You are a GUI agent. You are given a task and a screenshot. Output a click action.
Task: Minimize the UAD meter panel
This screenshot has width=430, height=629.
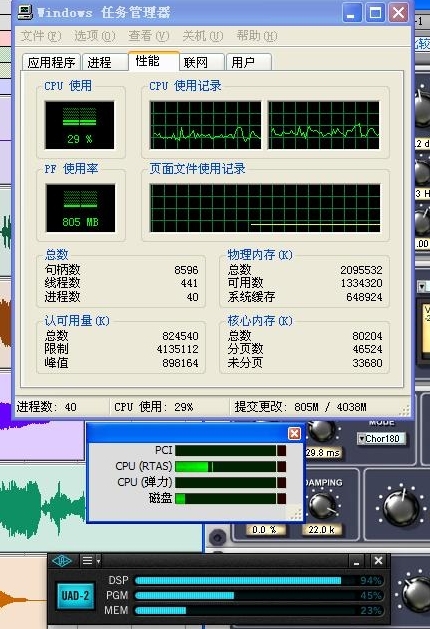356,561
